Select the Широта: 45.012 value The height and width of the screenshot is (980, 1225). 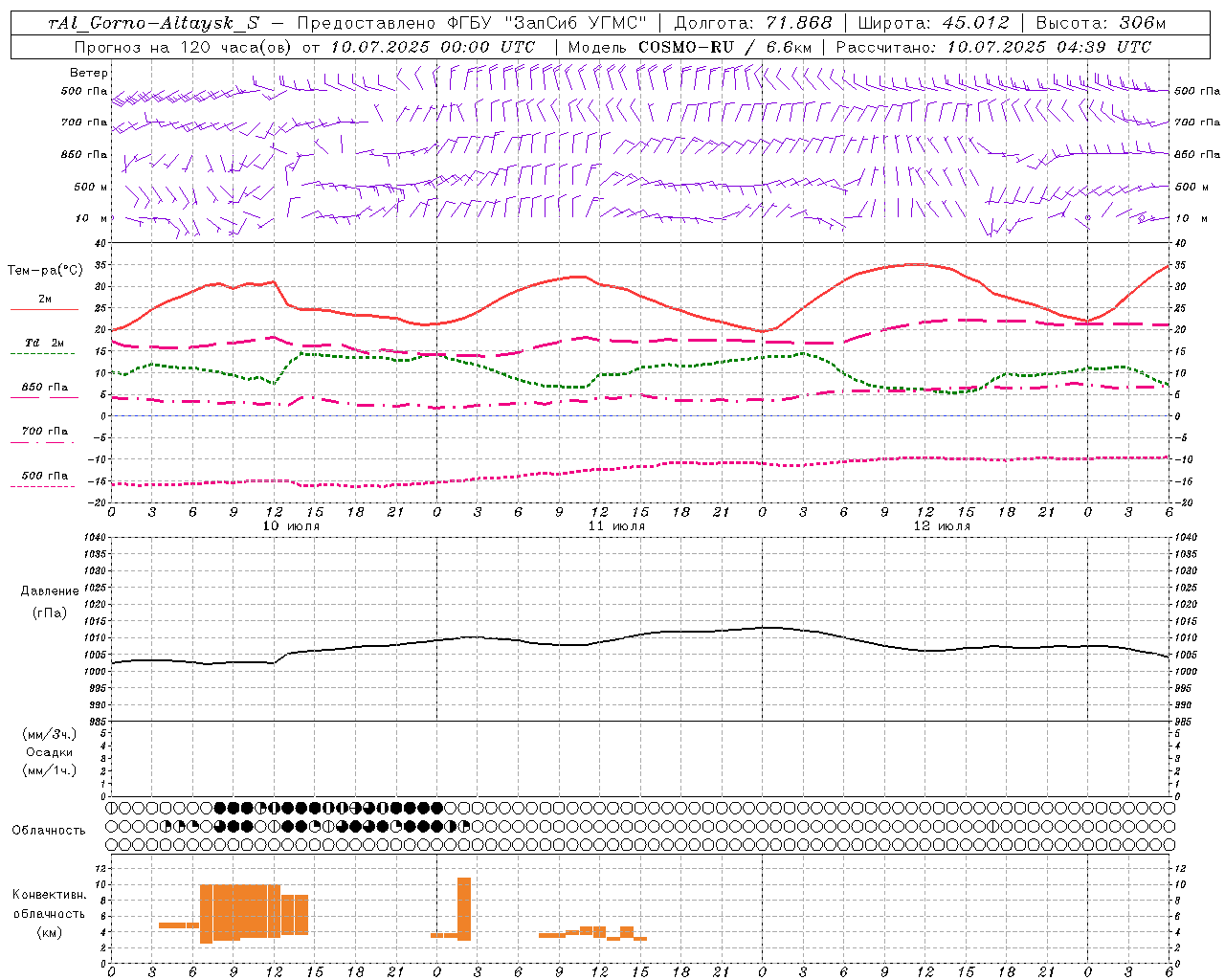(934, 23)
